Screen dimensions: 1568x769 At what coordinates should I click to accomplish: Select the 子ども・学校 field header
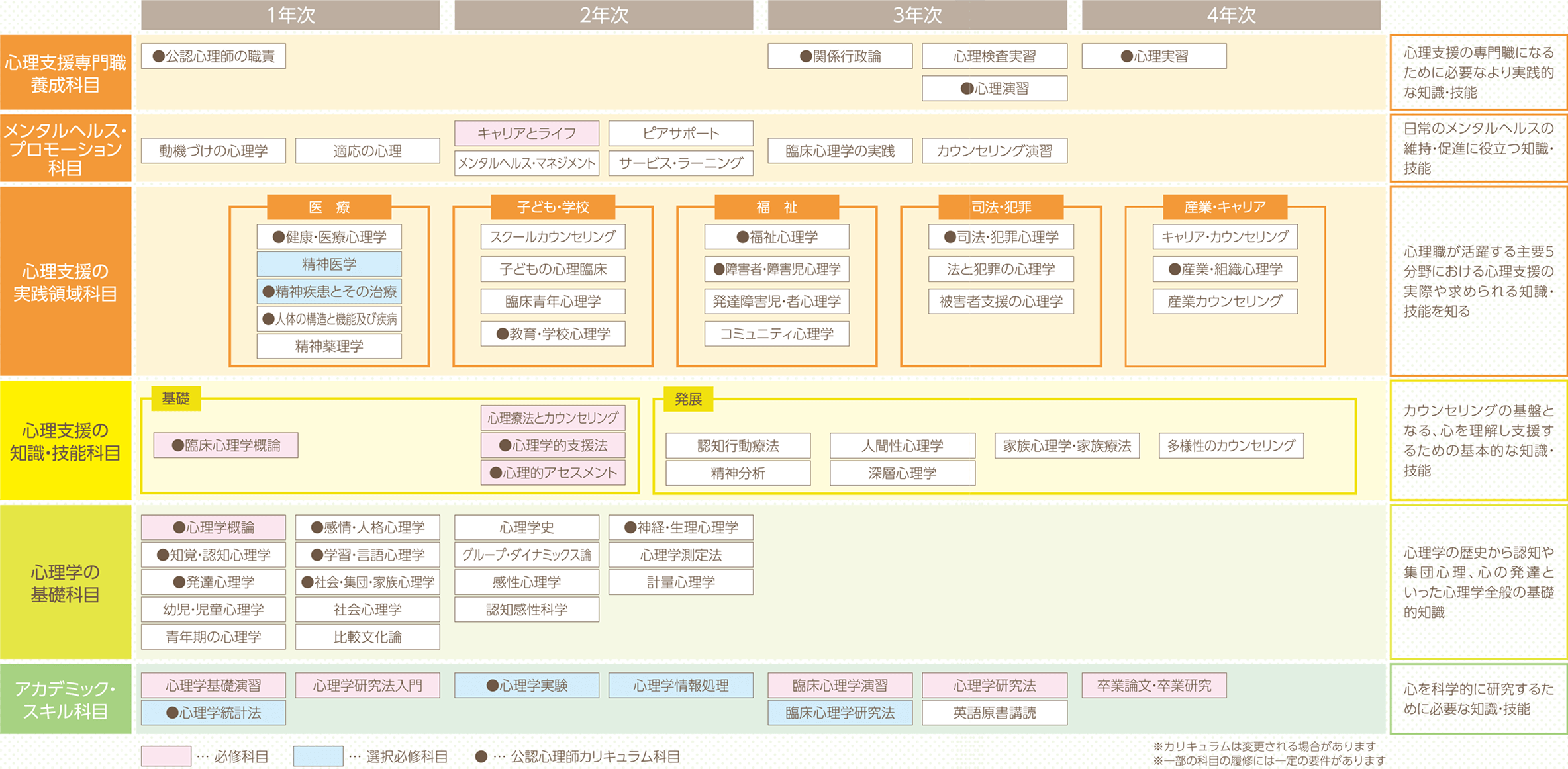[x=552, y=206]
